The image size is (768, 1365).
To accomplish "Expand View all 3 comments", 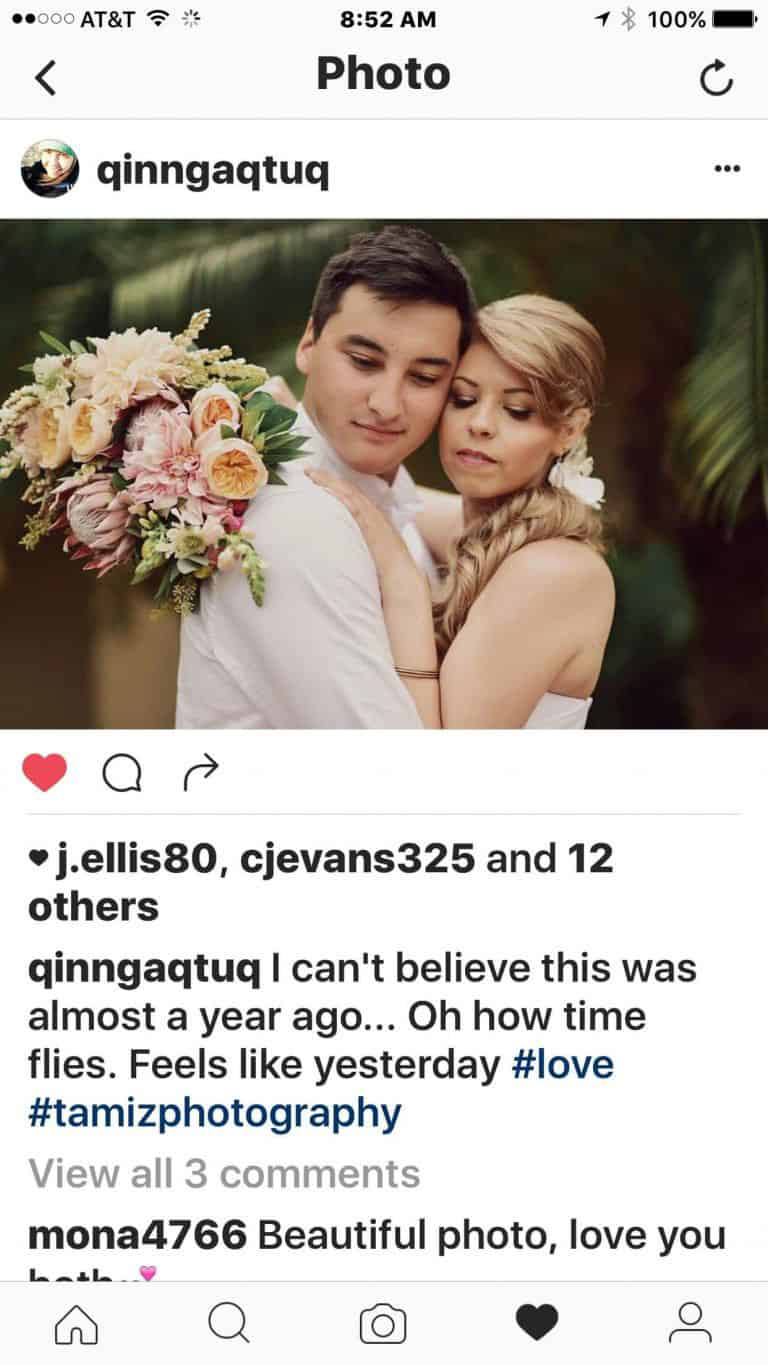I will (224, 1173).
